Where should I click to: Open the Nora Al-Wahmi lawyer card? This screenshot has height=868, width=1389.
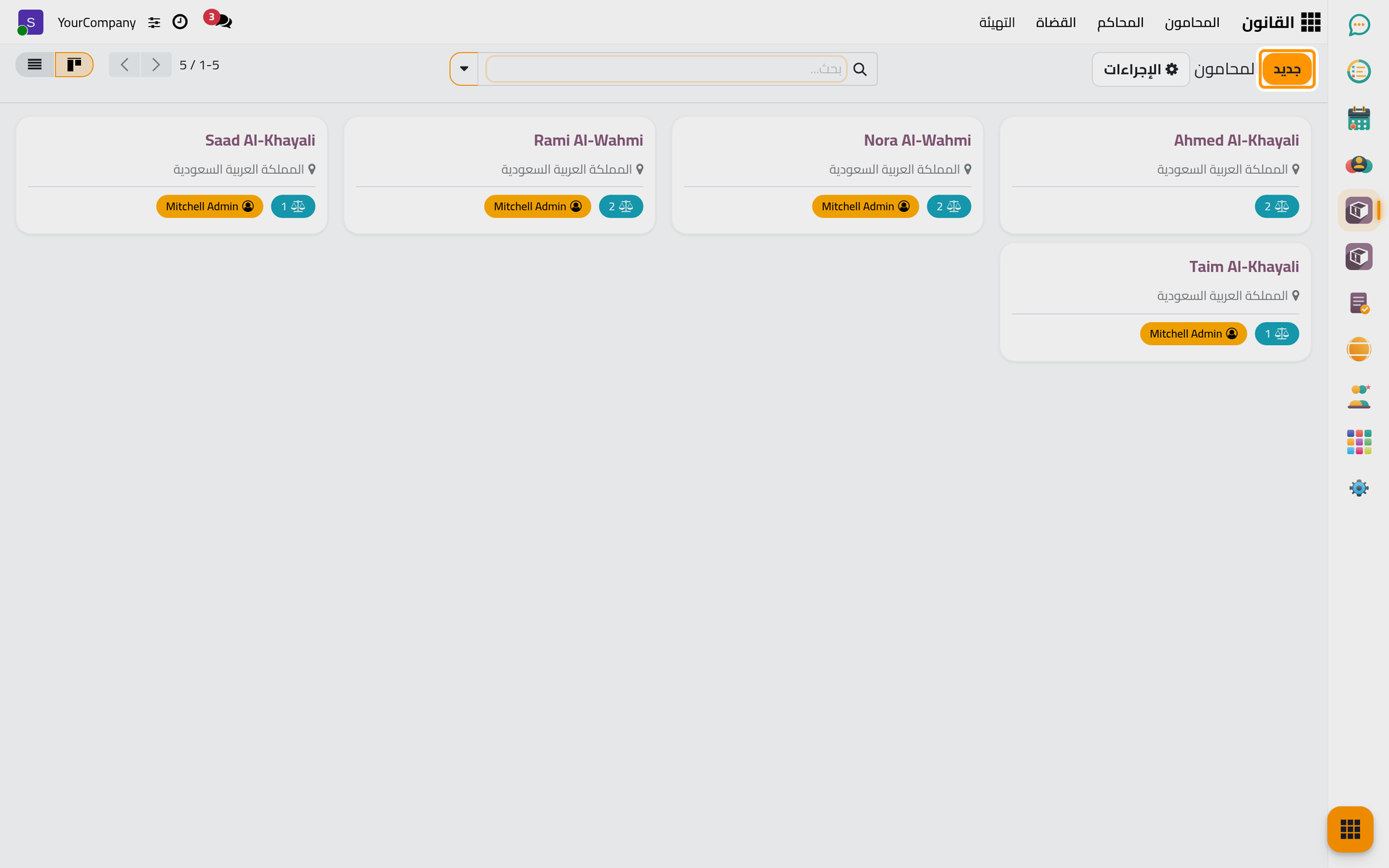(827, 175)
